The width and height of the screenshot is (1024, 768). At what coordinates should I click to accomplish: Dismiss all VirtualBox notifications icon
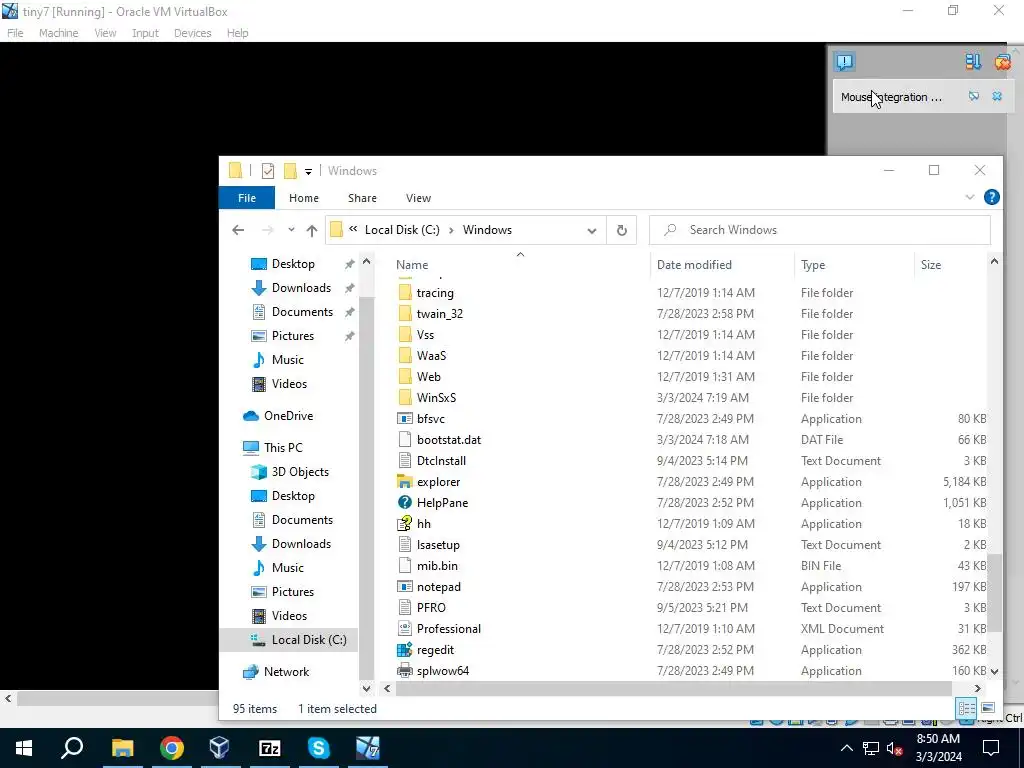1003,62
